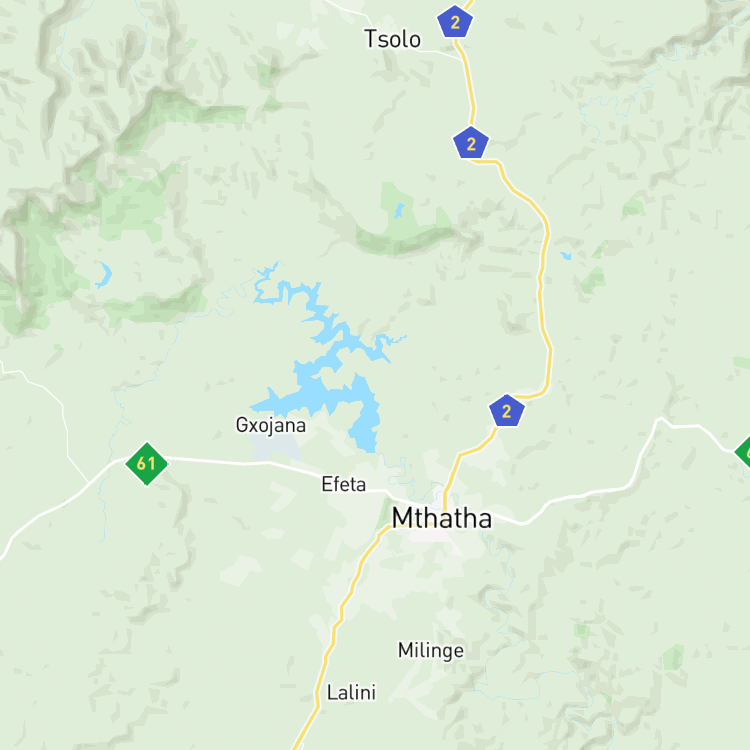Select the Tsolo town label
Image resolution: width=750 pixels, height=750 pixels.
[x=392, y=39]
